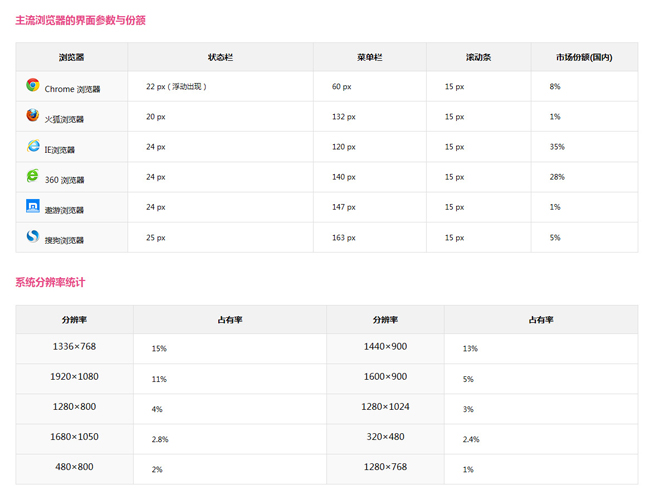The image size is (650, 499).
Task: Click the 1440×900 resolution cell
Action: pos(385,347)
